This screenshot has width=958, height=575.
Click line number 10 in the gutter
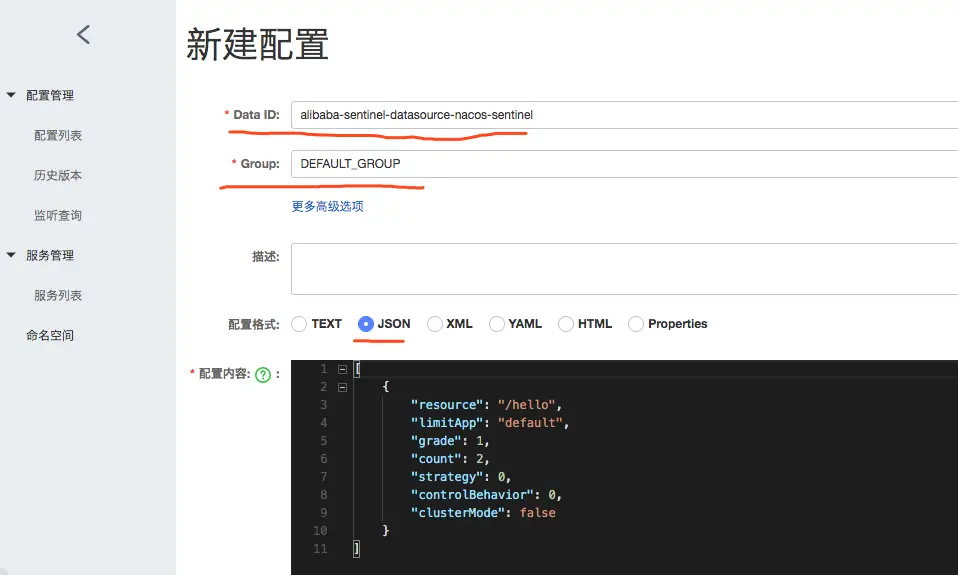(320, 530)
